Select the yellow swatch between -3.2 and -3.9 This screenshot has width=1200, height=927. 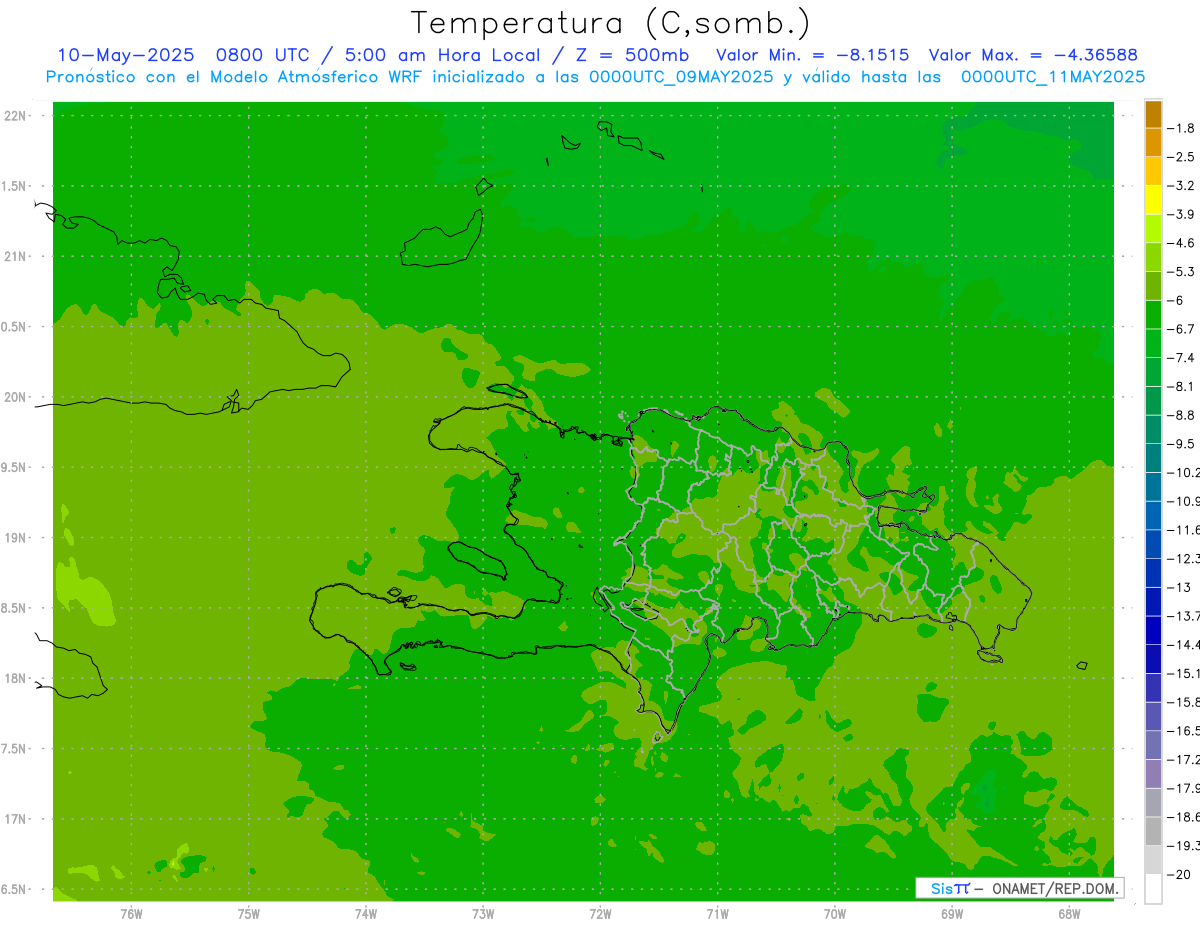click(x=1153, y=200)
